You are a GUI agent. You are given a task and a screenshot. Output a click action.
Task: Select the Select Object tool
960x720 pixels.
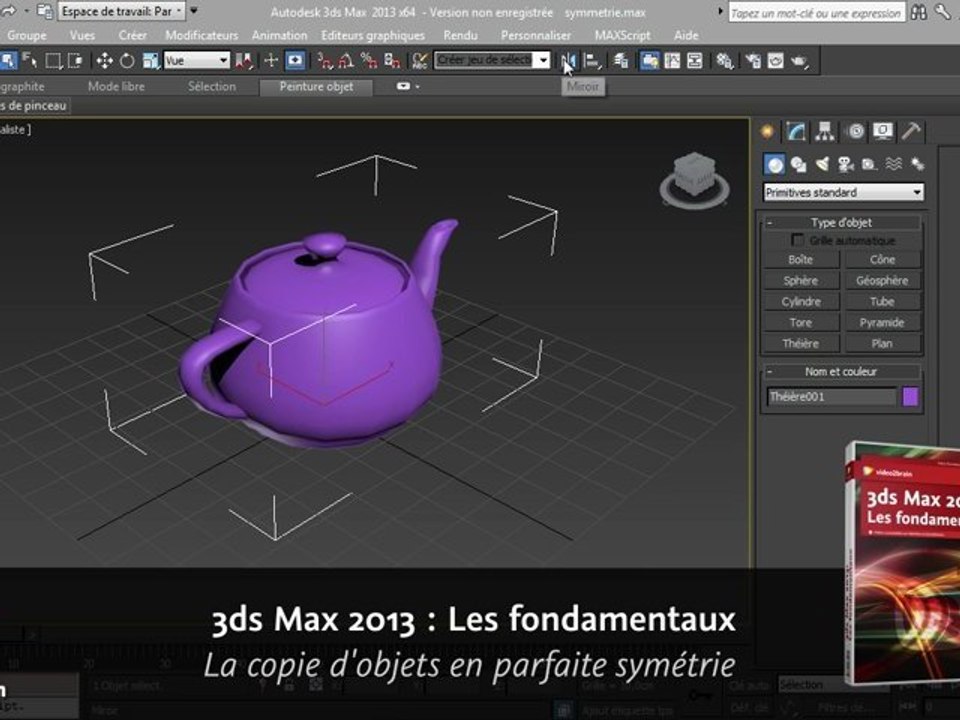(x=7, y=61)
